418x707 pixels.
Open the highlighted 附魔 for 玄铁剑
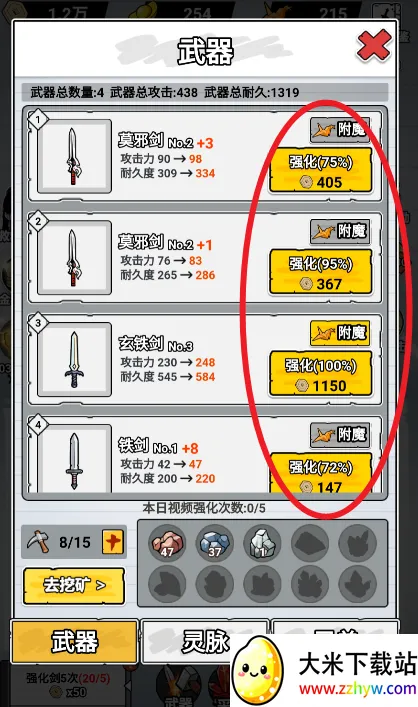340,333
